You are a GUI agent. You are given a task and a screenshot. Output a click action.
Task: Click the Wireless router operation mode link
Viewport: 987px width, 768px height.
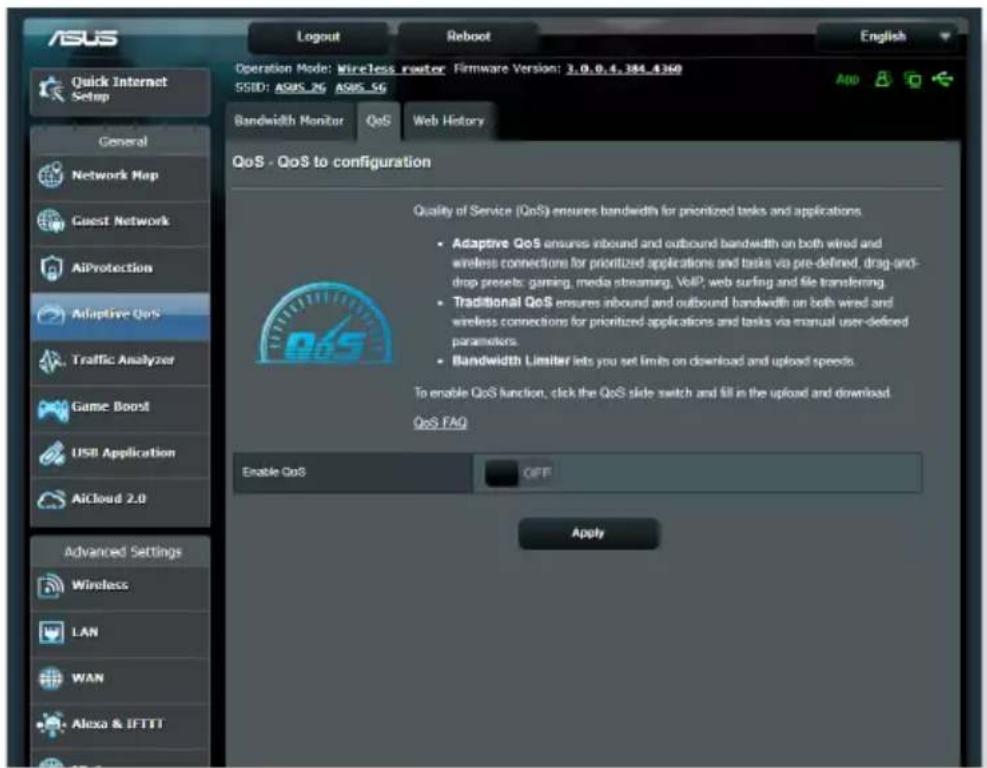click(x=391, y=69)
